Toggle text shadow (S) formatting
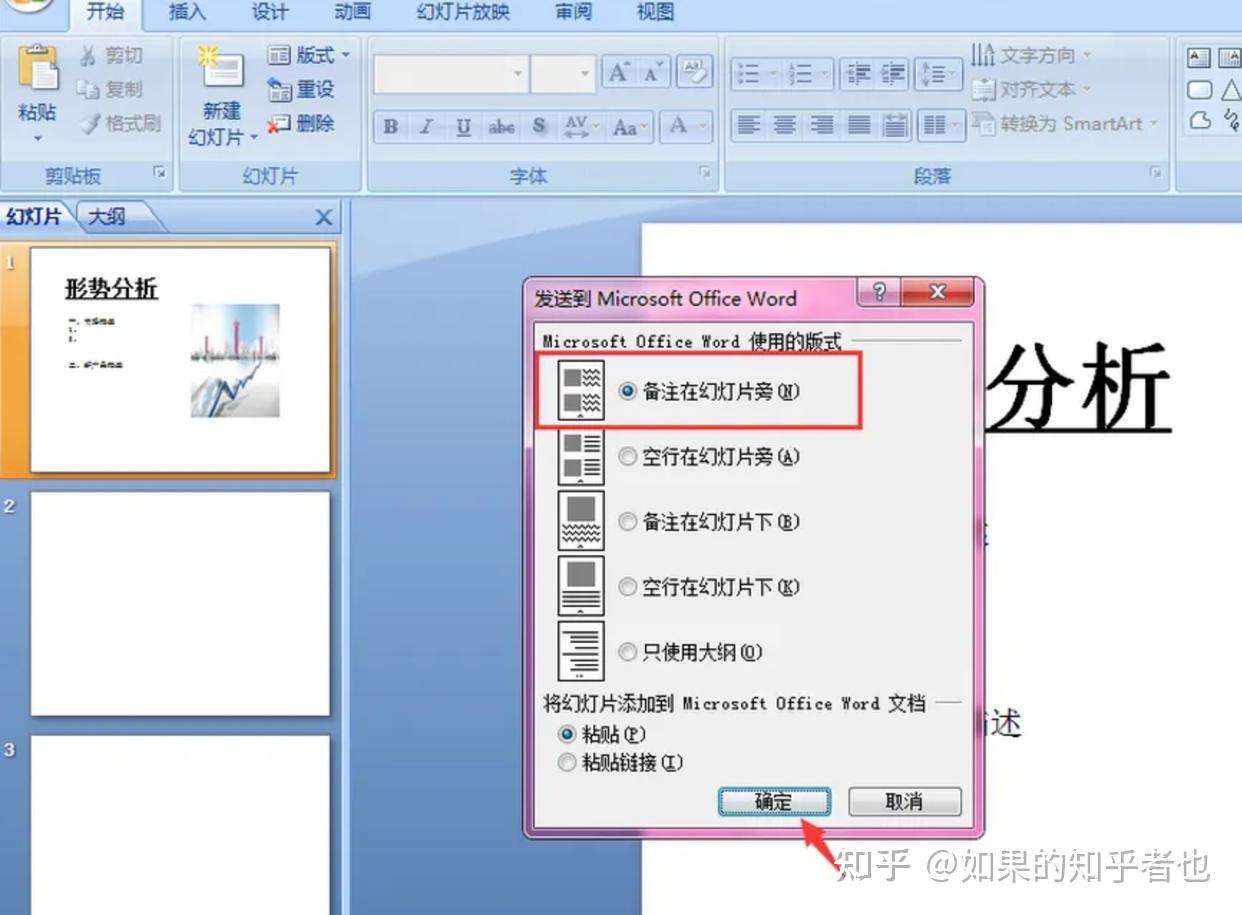This screenshot has height=915, width=1242. point(539,126)
